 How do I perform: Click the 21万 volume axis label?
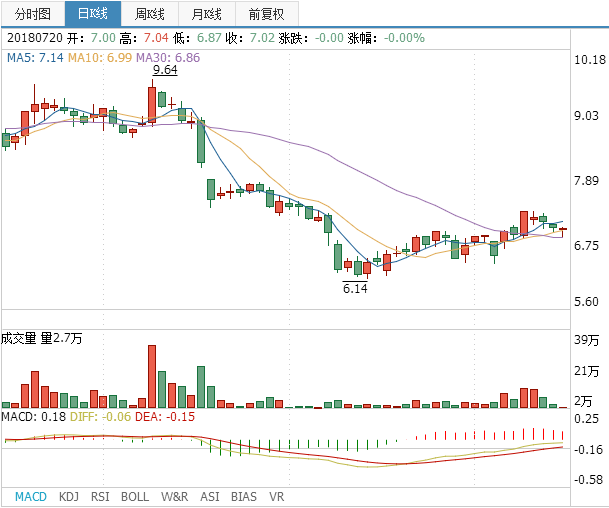(586, 371)
